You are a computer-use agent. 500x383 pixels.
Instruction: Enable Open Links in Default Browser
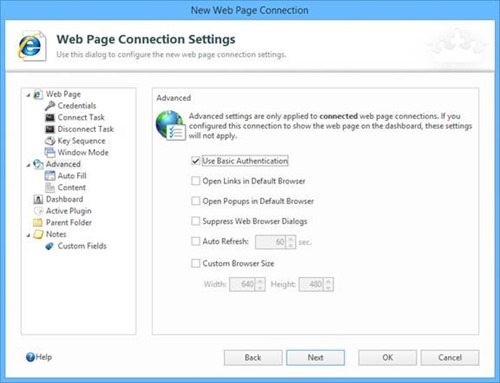tap(195, 181)
